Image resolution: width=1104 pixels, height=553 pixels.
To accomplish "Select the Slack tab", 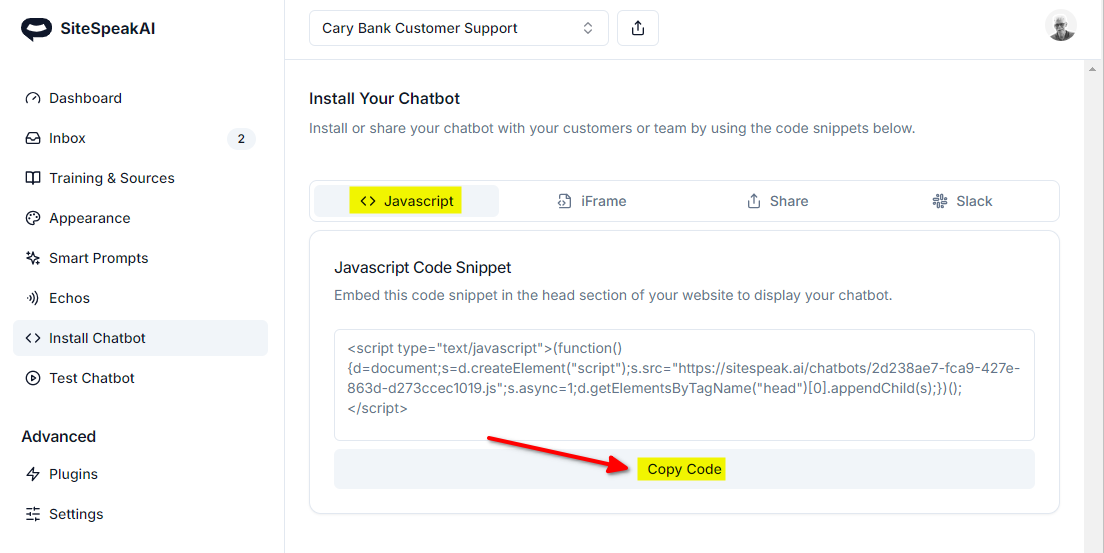I will point(962,201).
